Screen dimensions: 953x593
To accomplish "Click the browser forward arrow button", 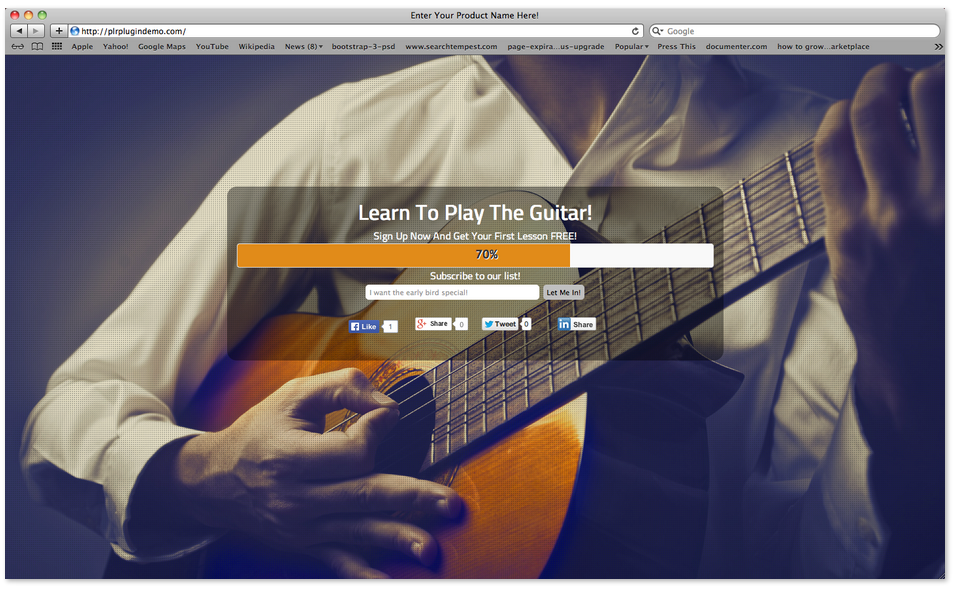I will (x=36, y=31).
